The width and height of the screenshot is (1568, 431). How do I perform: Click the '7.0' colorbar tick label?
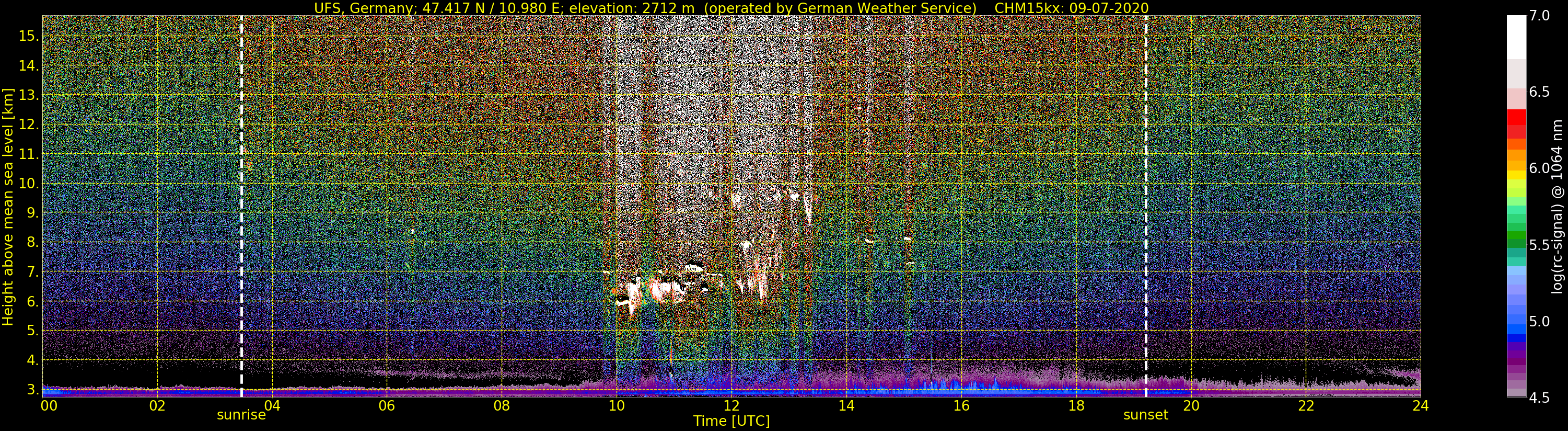click(1539, 16)
